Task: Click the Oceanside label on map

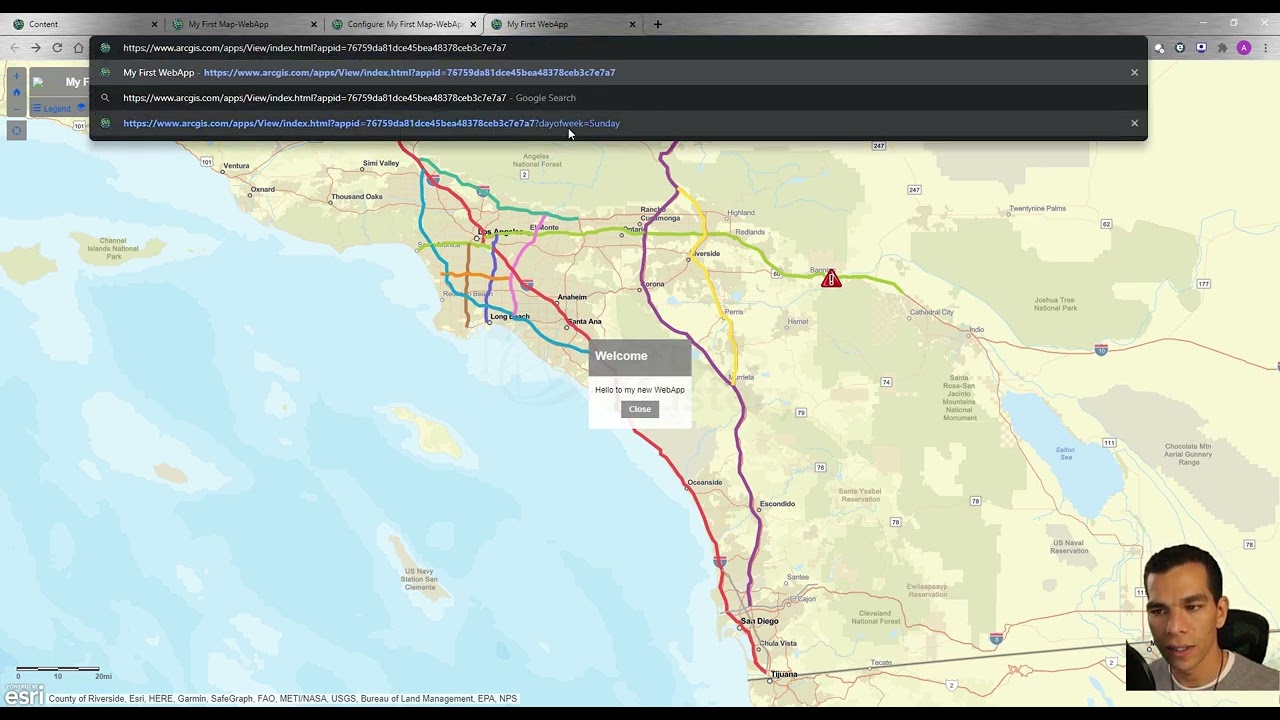Action: tap(704, 482)
